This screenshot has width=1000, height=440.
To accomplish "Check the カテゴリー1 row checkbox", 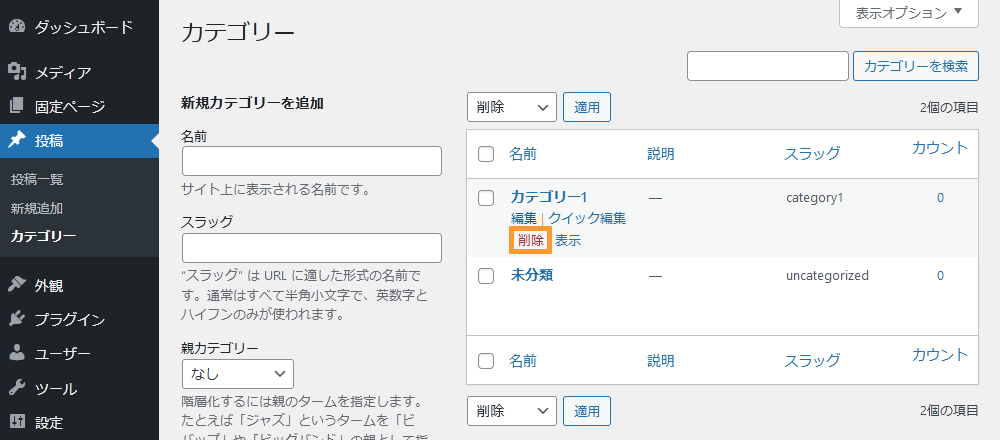I will (x=486, y=198).
